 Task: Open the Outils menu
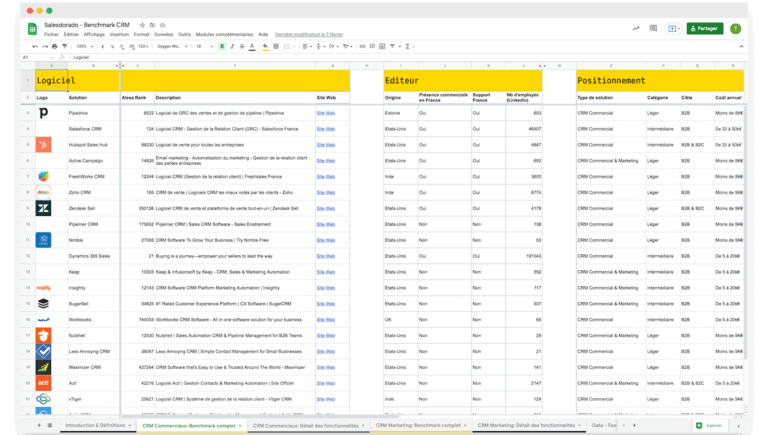pyautogui.click(x=184, y=35)
